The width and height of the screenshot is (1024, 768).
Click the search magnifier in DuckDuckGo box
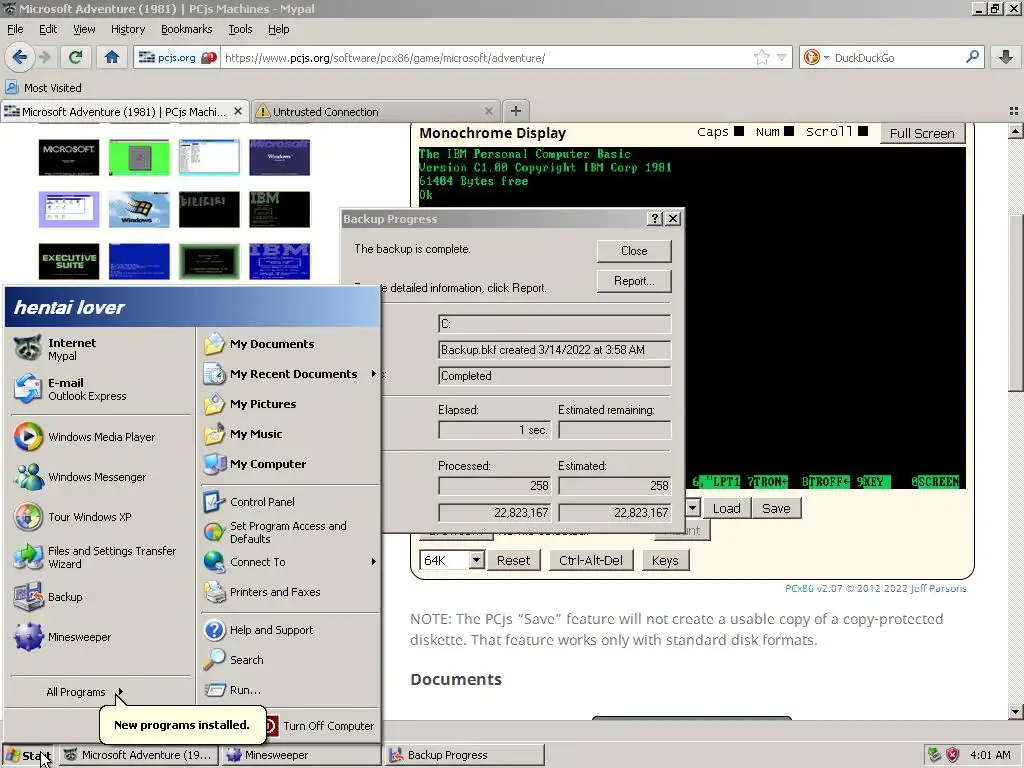pos(972,57)
